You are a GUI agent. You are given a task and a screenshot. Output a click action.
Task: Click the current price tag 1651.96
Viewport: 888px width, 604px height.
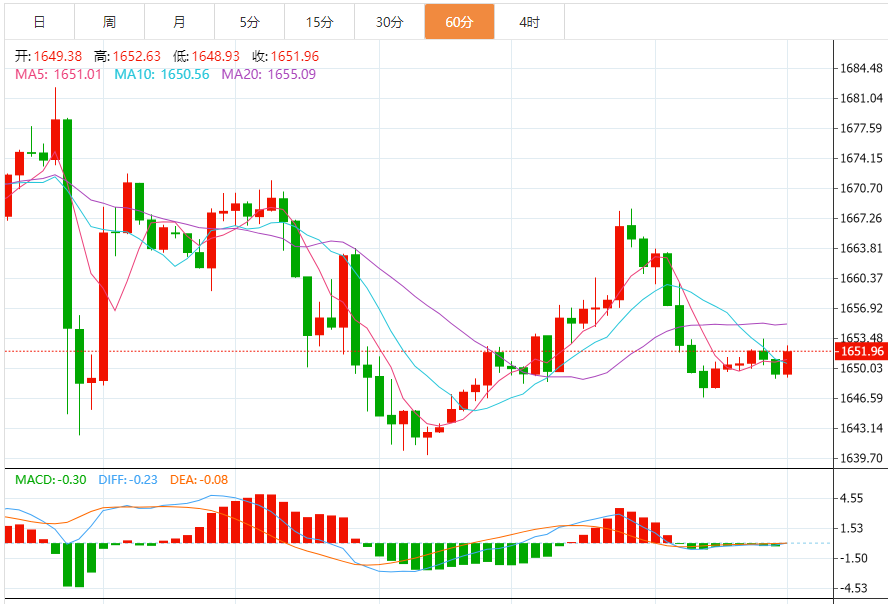point(860,351)
